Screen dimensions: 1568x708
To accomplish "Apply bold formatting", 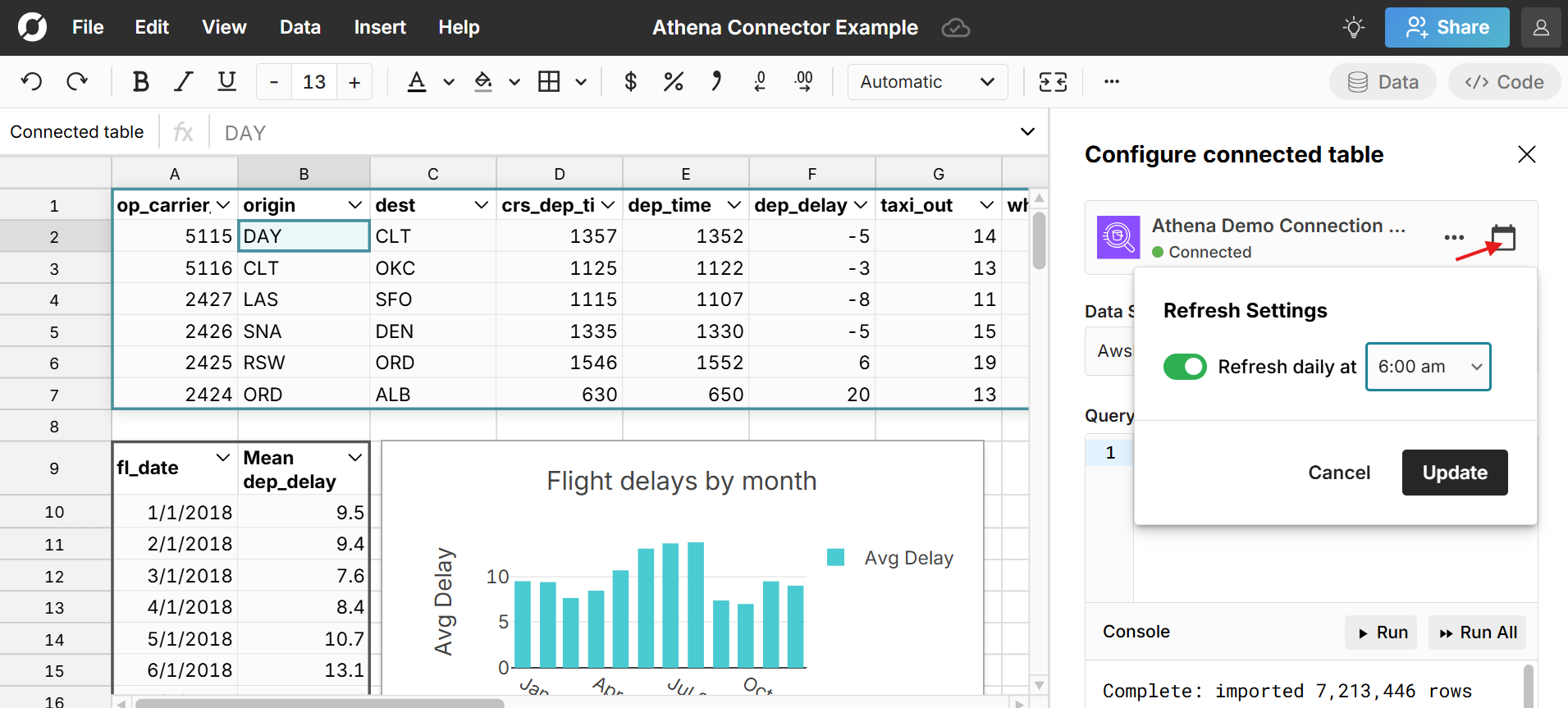I will [x=140, y=82].
